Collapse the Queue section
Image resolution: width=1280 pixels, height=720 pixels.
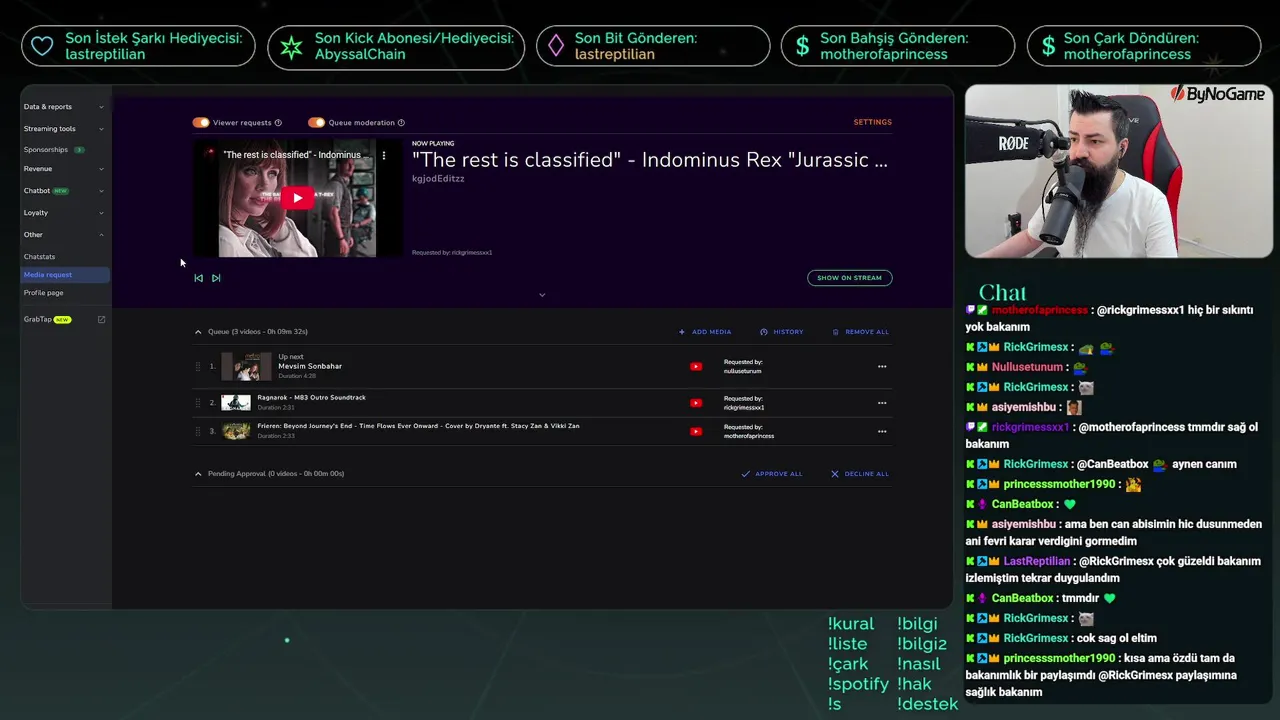pos(198,332)
